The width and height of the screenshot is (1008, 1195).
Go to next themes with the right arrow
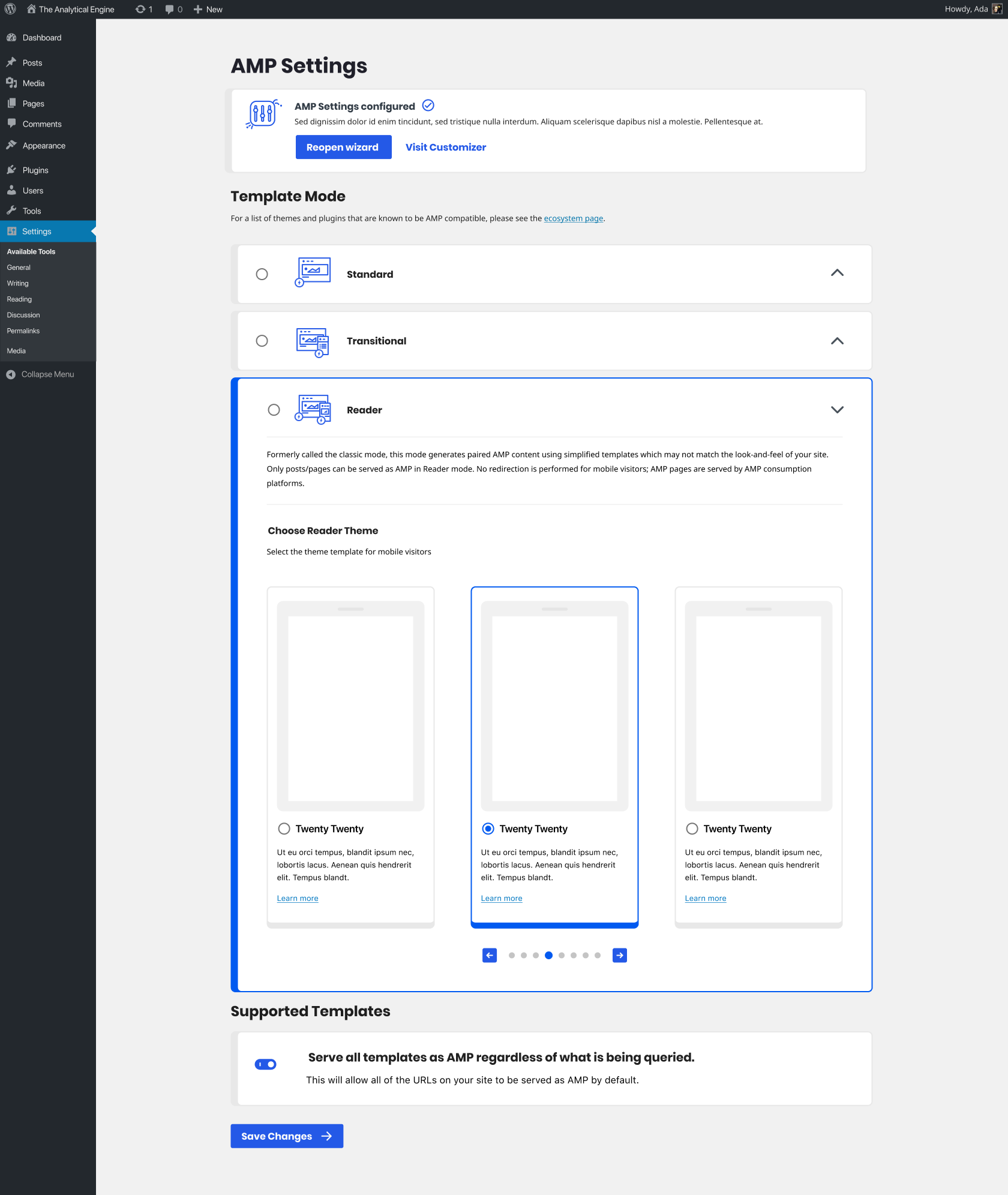coord(620,955)
